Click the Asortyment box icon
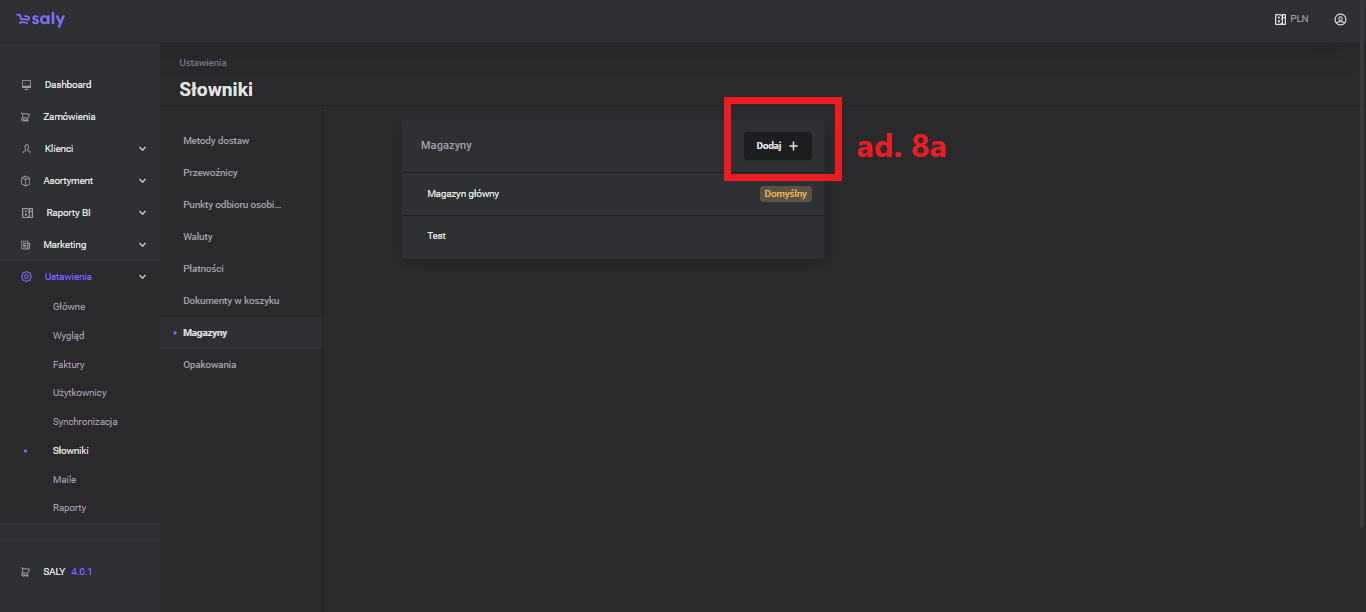1366x612 pixels. click(26, 181)
